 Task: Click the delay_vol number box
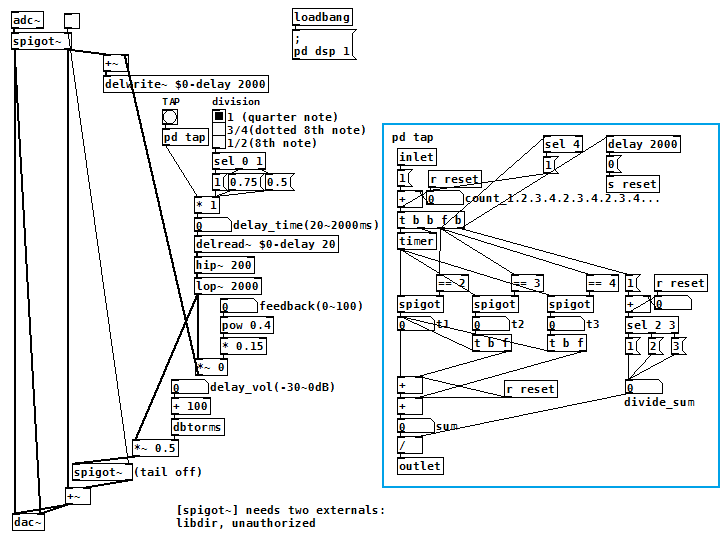[x=190, y=387]
